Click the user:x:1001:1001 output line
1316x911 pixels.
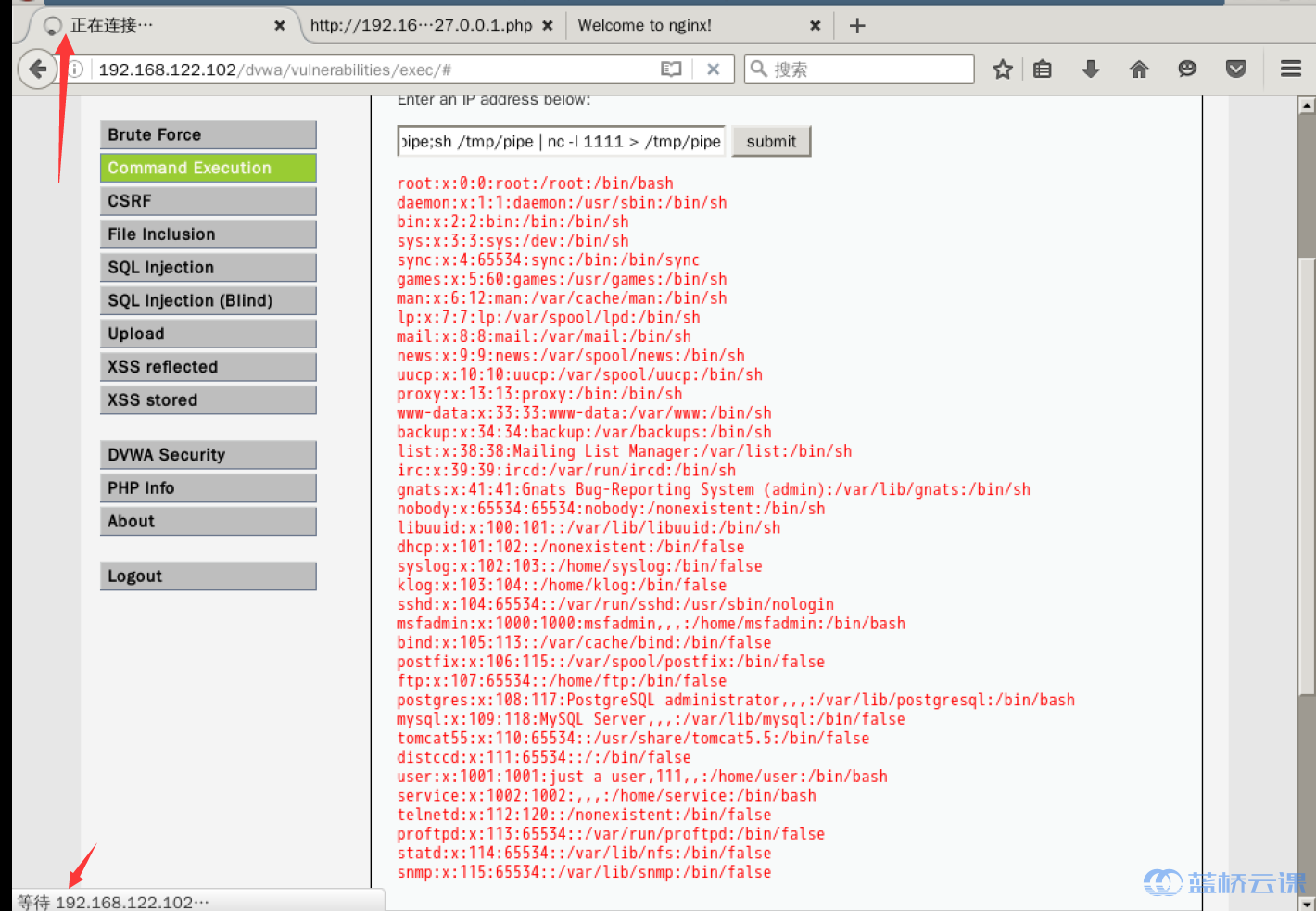[x=642, y=777]
